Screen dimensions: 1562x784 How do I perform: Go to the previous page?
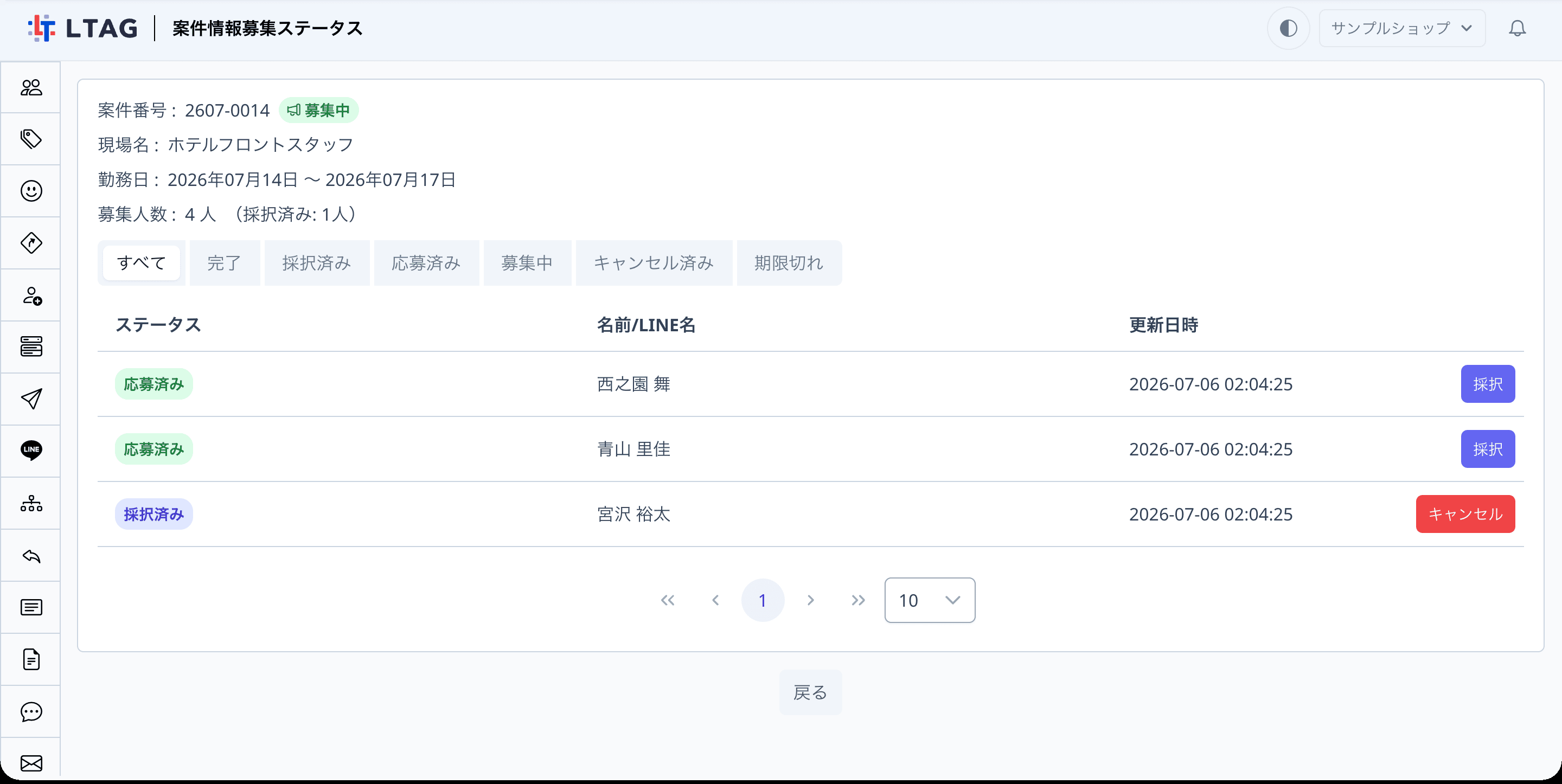pos(715,600)
